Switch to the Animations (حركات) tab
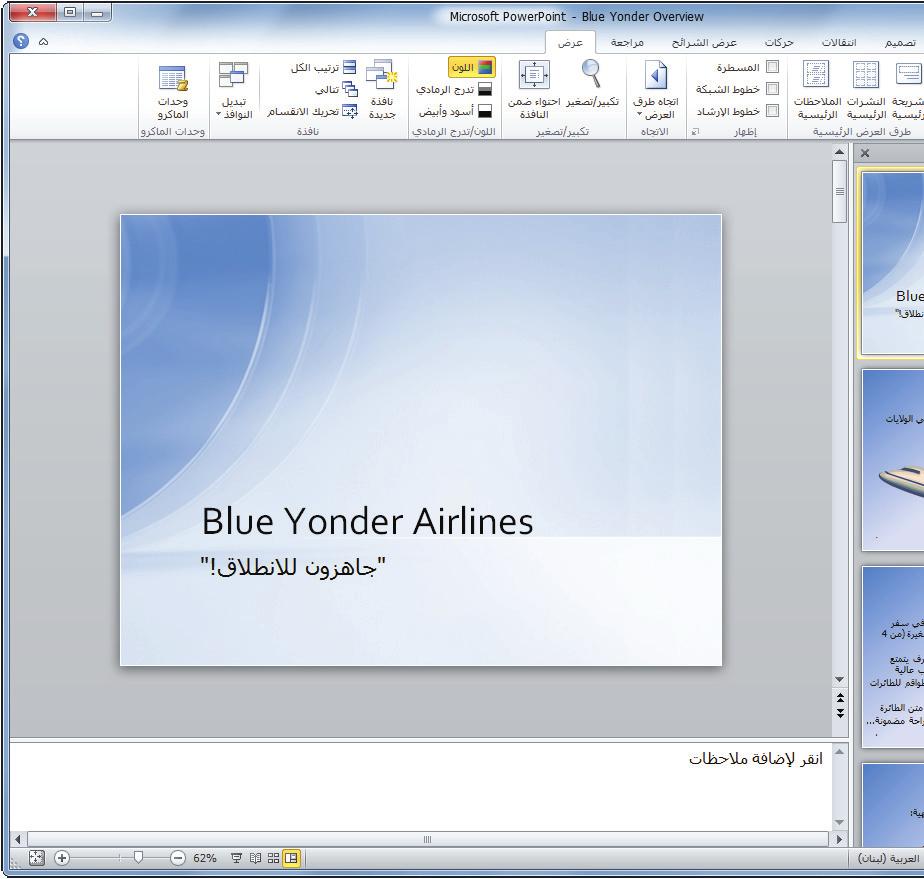The image size is (924, 879). [779, 42]
